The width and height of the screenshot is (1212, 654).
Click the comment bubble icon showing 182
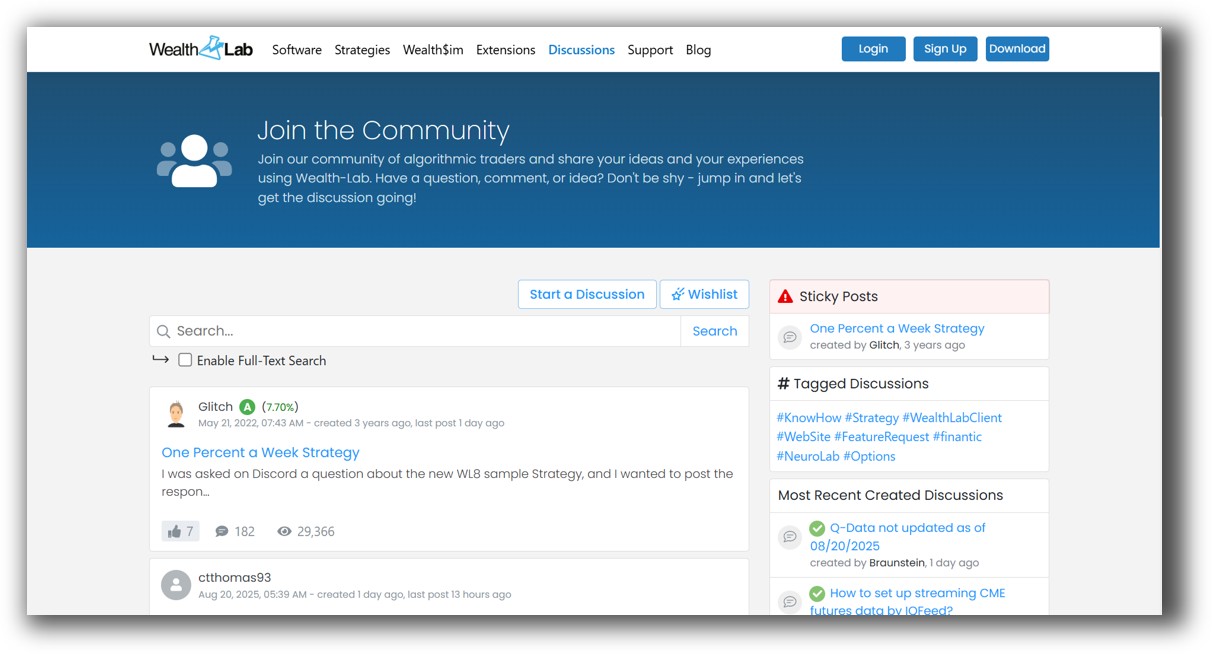pyautogui.click(x=219, y=530)
